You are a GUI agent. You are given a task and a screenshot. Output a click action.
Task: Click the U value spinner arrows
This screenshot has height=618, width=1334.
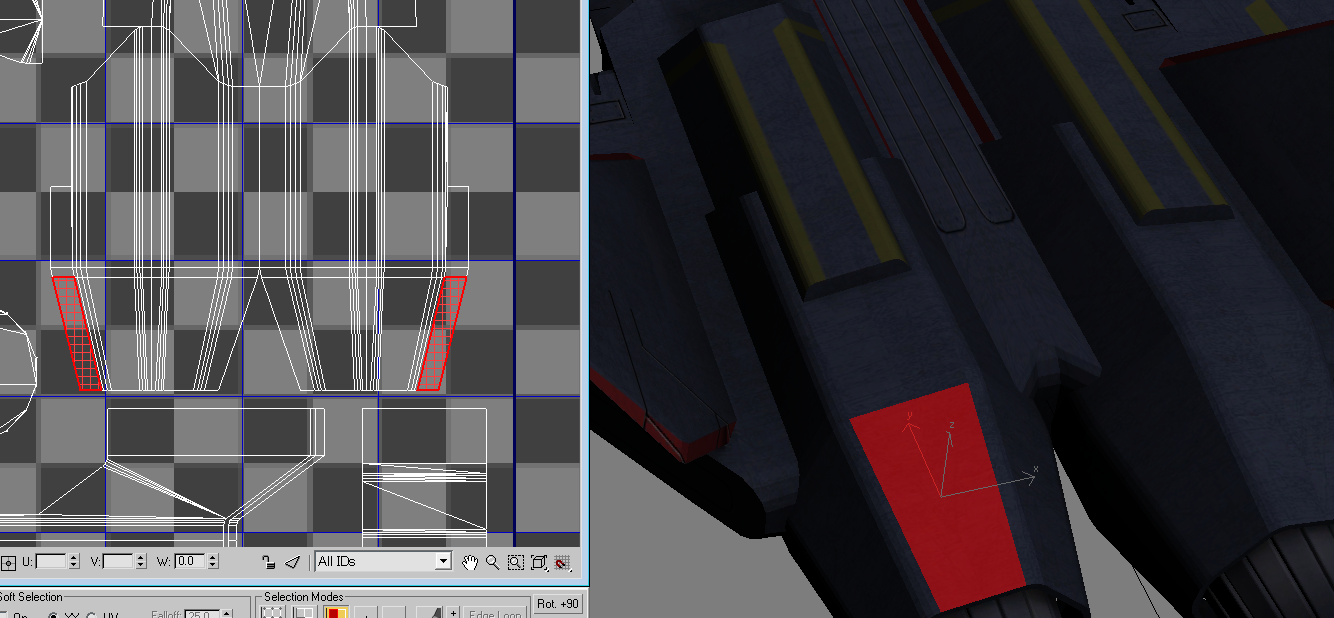pyautogui.click(x=73, y=562)
